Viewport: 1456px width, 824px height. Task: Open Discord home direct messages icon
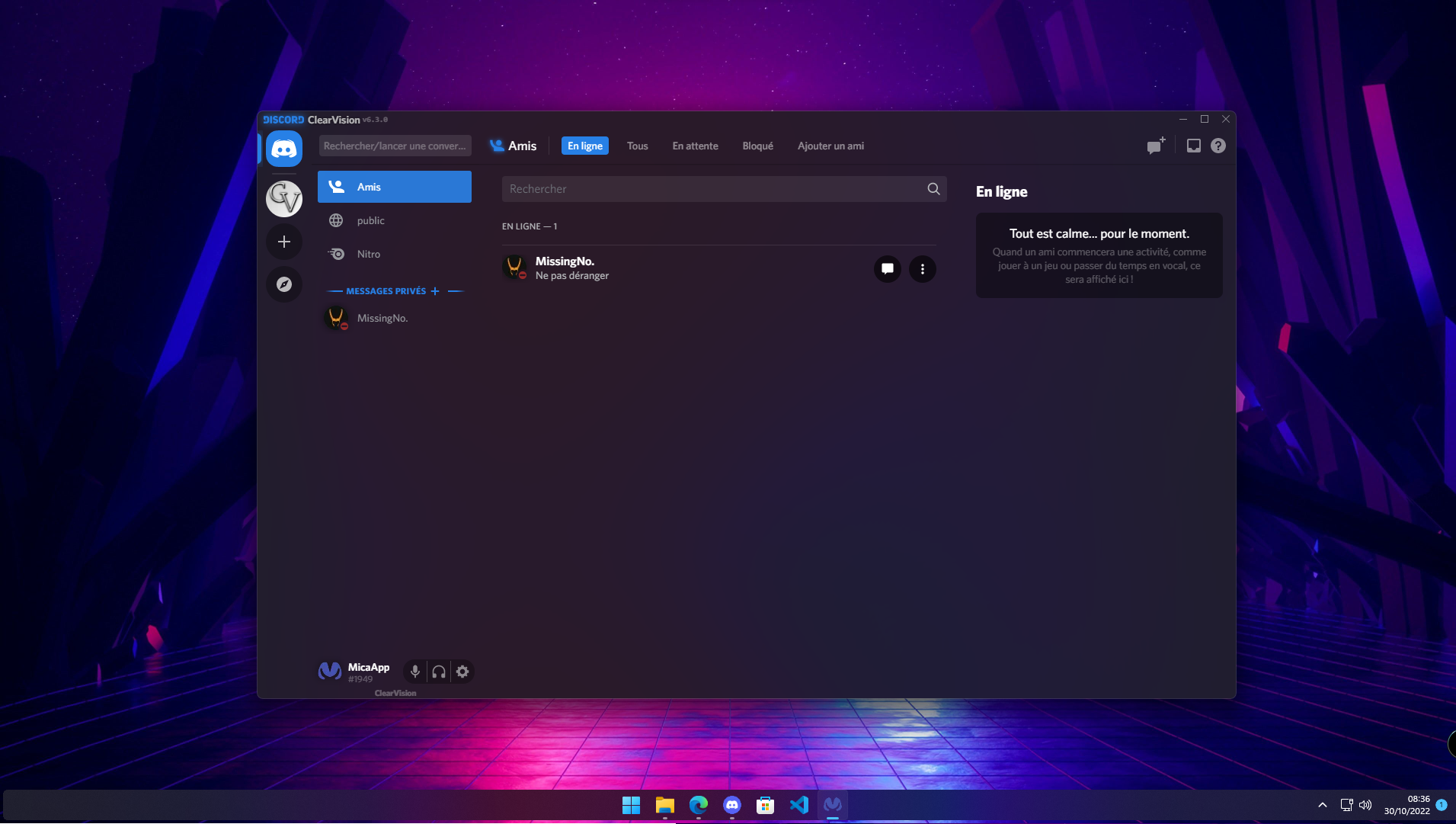point(284,149)
